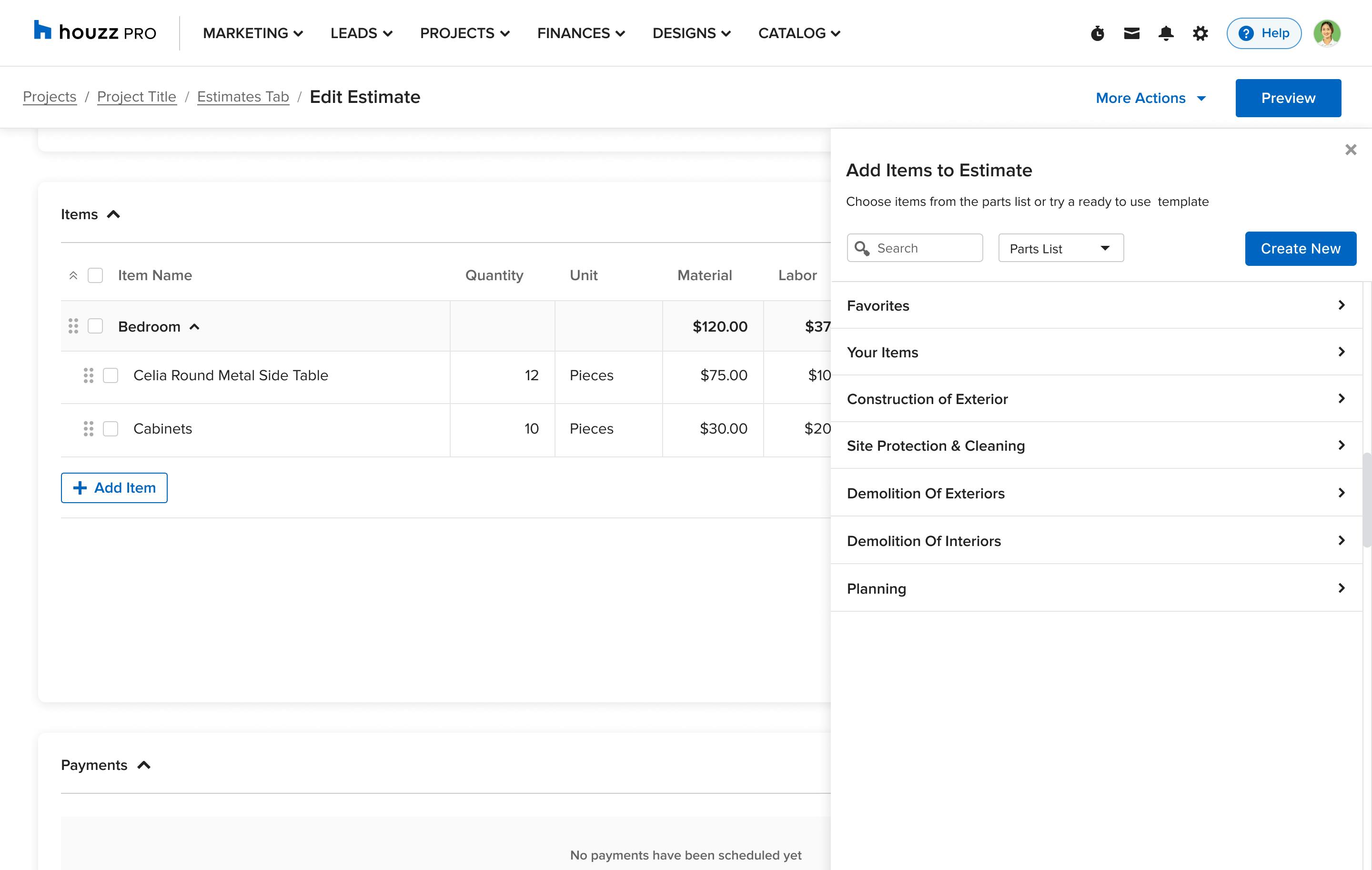Click the Help button
1372x870 pixels.
pos(1264,33)
